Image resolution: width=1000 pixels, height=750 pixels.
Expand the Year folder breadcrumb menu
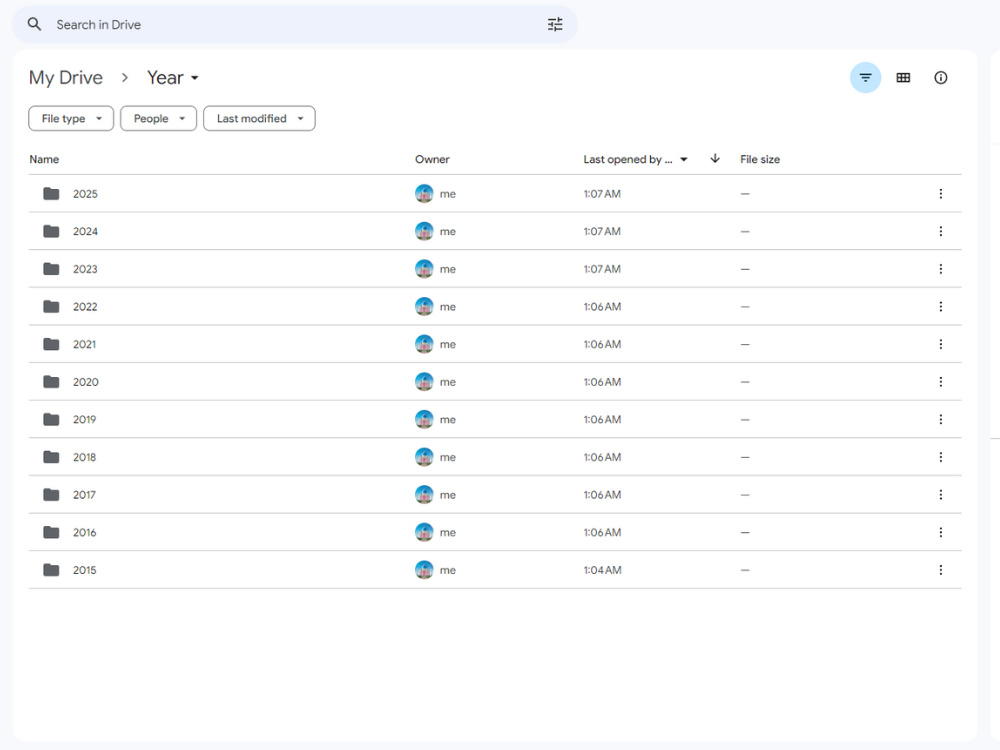(173, 78)
